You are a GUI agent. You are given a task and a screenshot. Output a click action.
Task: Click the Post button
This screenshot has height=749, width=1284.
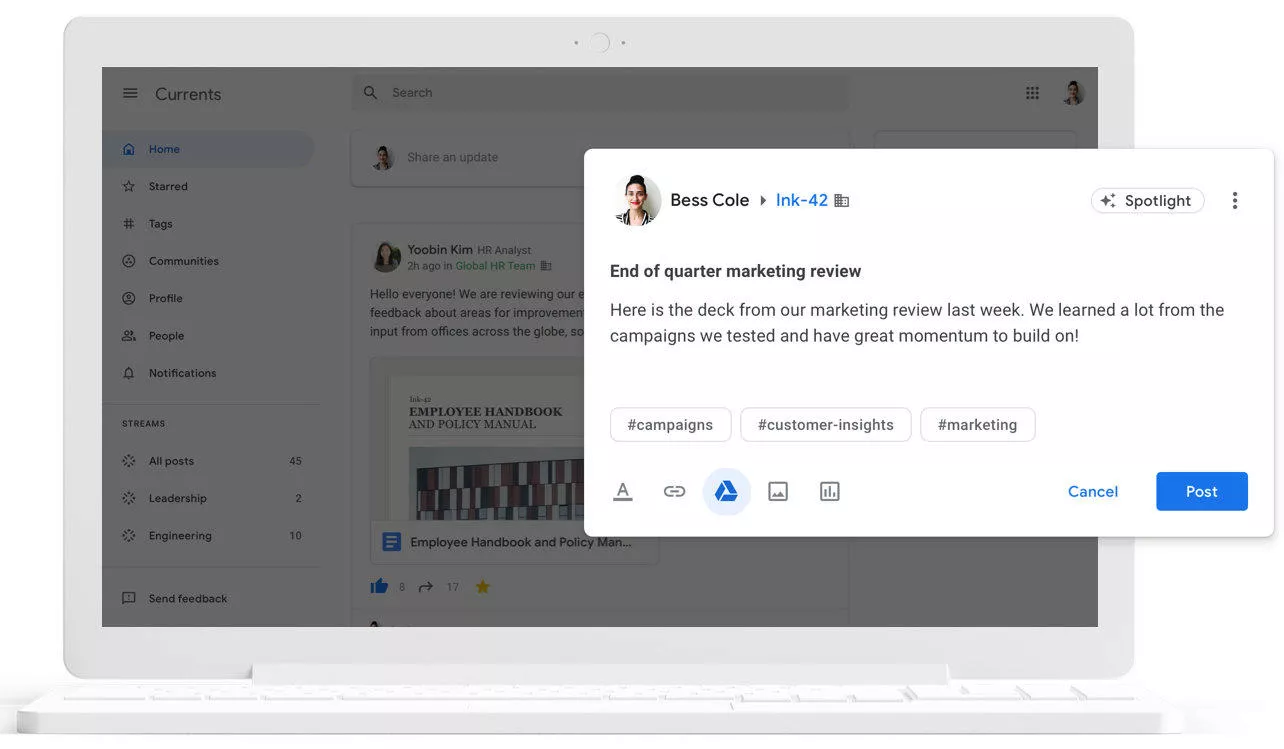(1202, 491)
